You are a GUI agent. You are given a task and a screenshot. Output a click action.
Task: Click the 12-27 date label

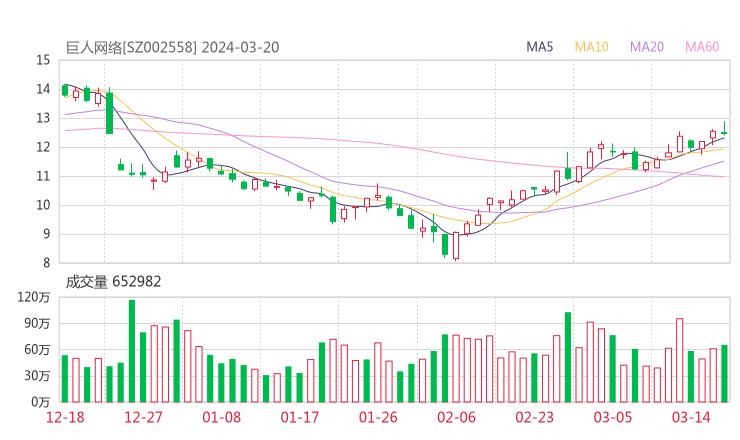pos(143,417)
